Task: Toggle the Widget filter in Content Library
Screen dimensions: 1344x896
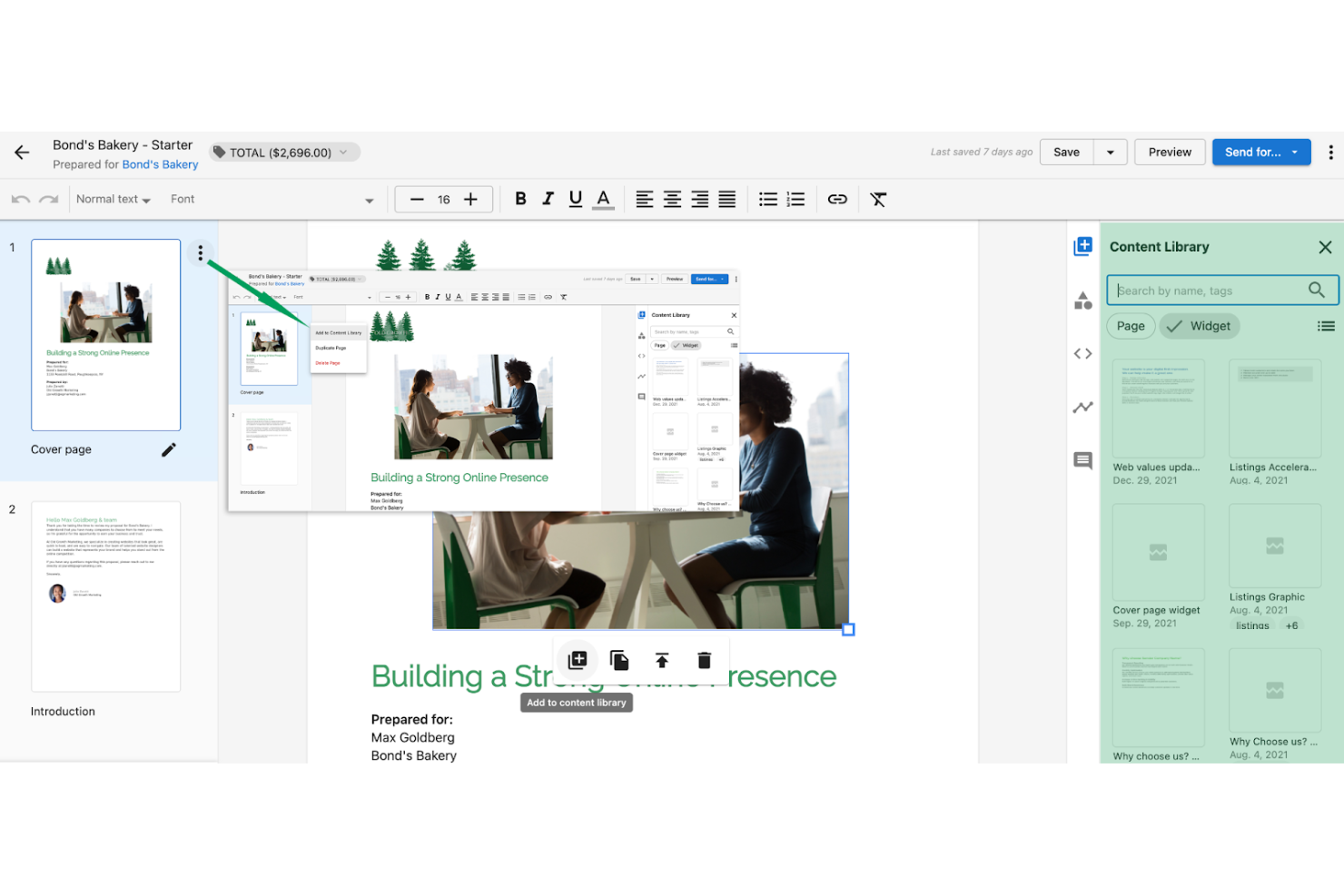Action: [x=1199, y=326]
